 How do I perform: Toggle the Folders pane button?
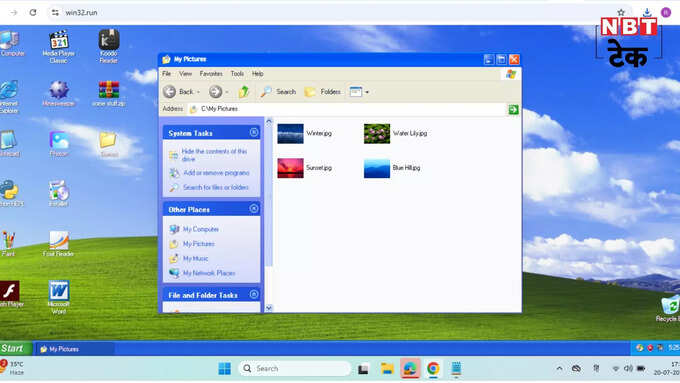pyautogui.click(x=323, y=92)
